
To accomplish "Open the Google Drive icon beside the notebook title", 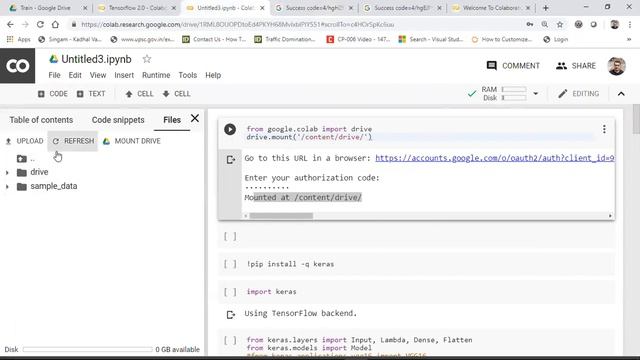I will click(x=53, y=59).
